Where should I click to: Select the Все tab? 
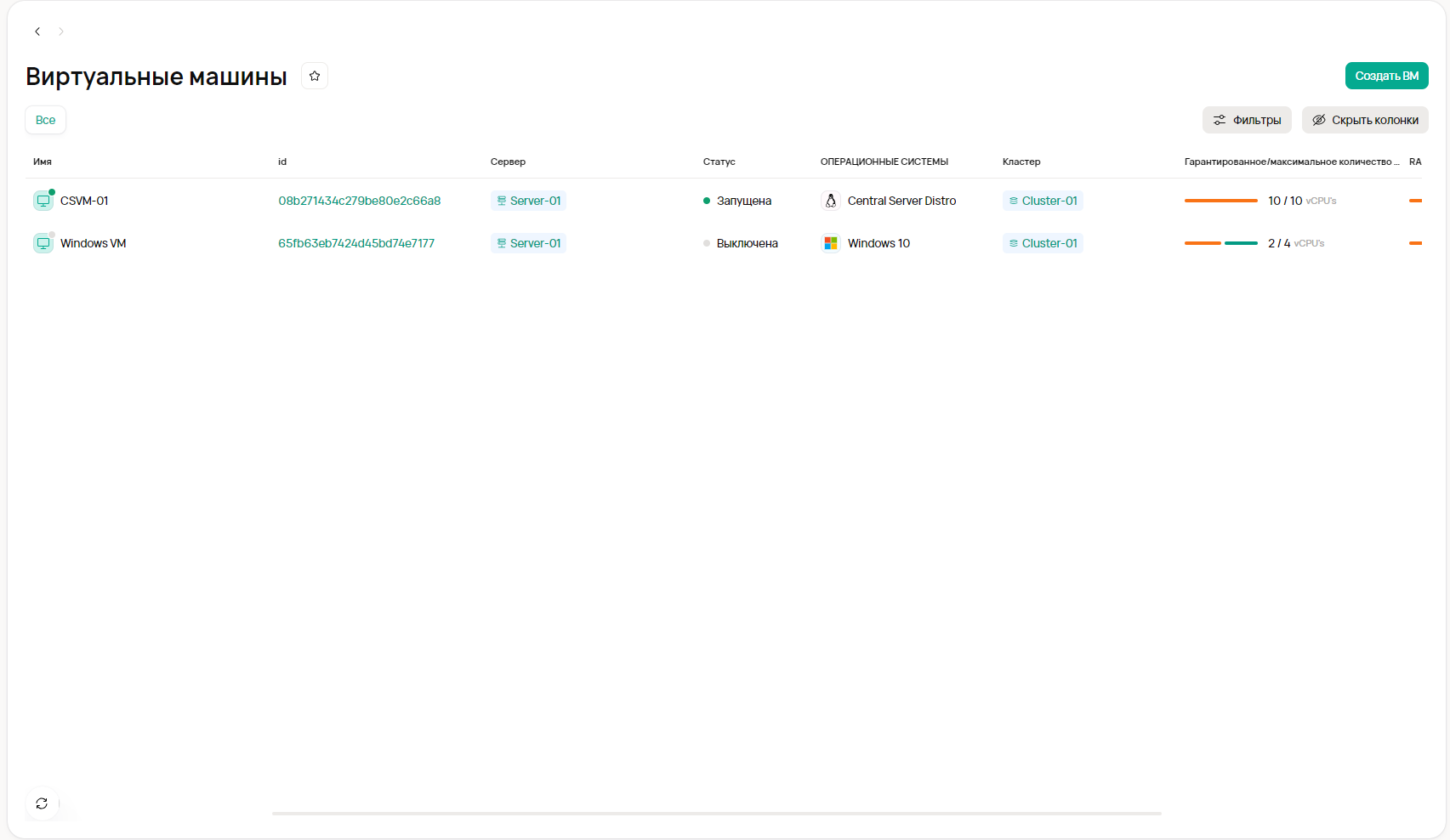click(46, 120)
